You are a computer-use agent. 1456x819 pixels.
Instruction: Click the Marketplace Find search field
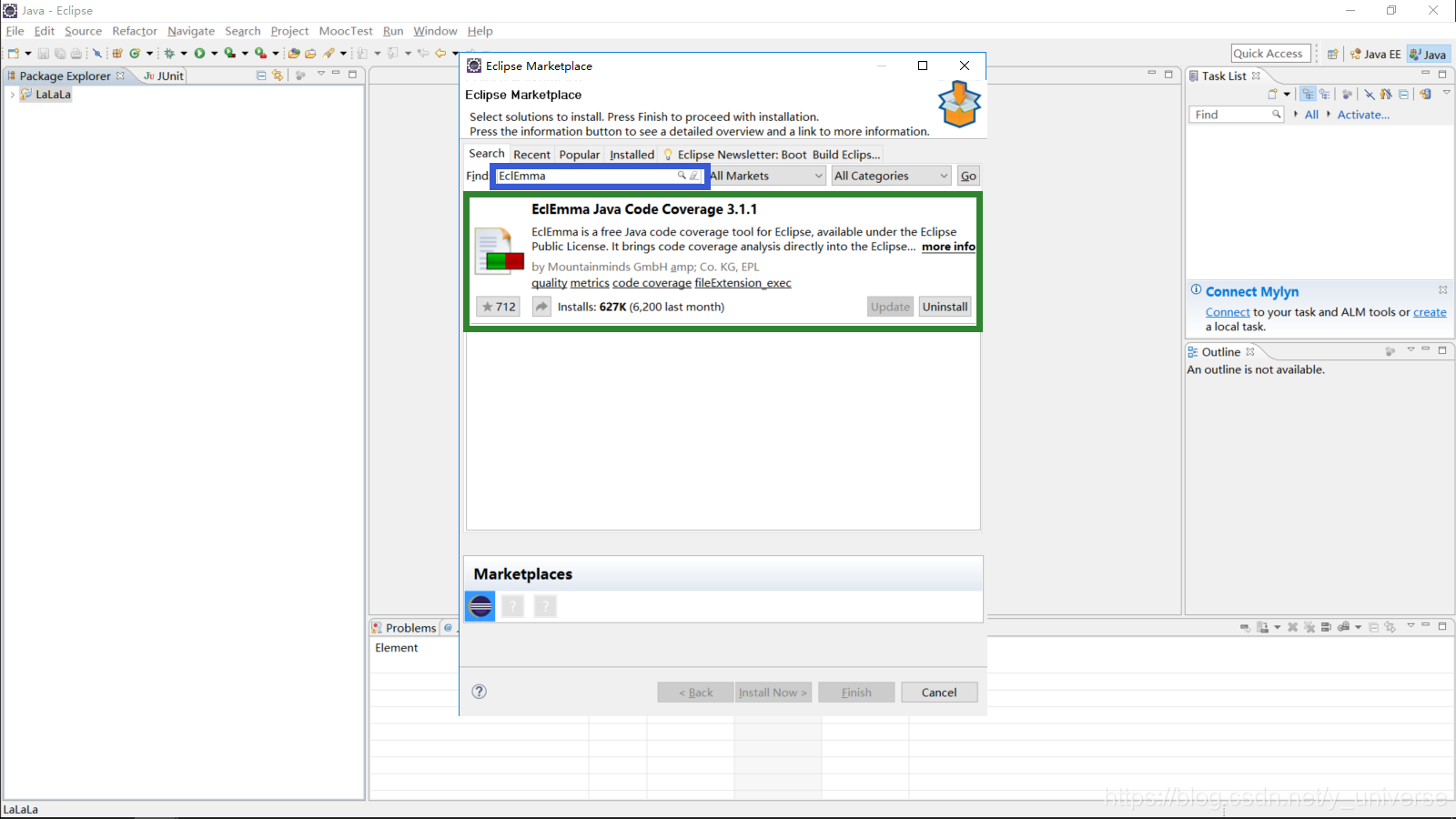[x=600, y=176]
